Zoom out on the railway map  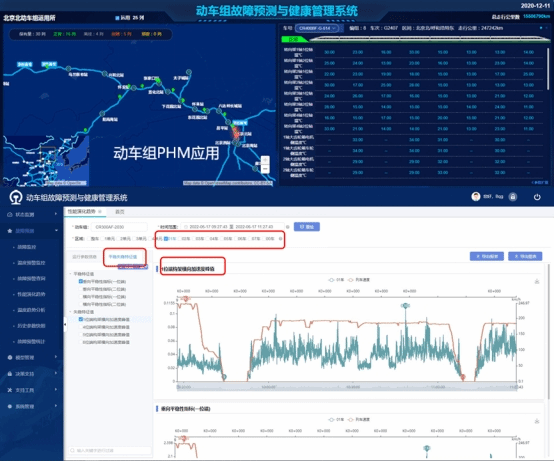(265, 169)
